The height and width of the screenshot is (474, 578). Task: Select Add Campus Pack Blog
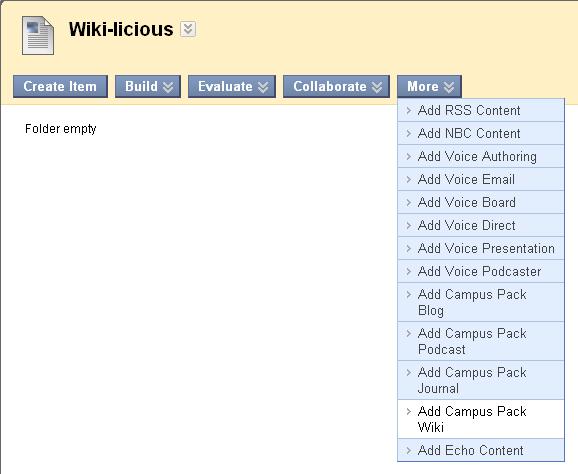tap(481, 302)
